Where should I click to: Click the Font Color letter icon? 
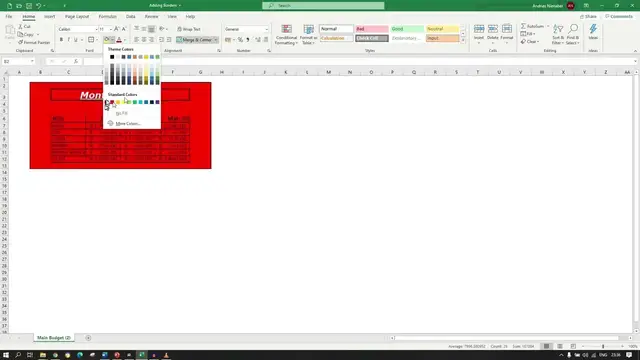(x=119, y=40)
